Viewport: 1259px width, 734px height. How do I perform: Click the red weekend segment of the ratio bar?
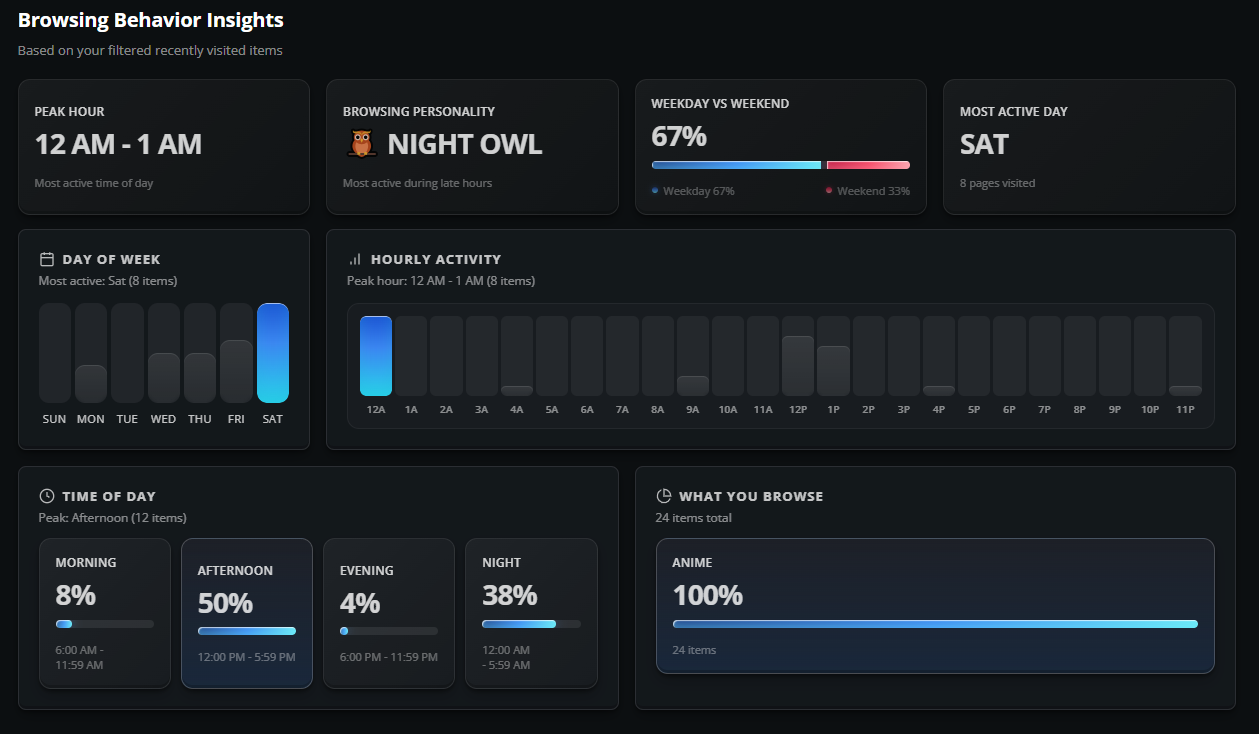(868, 165)
